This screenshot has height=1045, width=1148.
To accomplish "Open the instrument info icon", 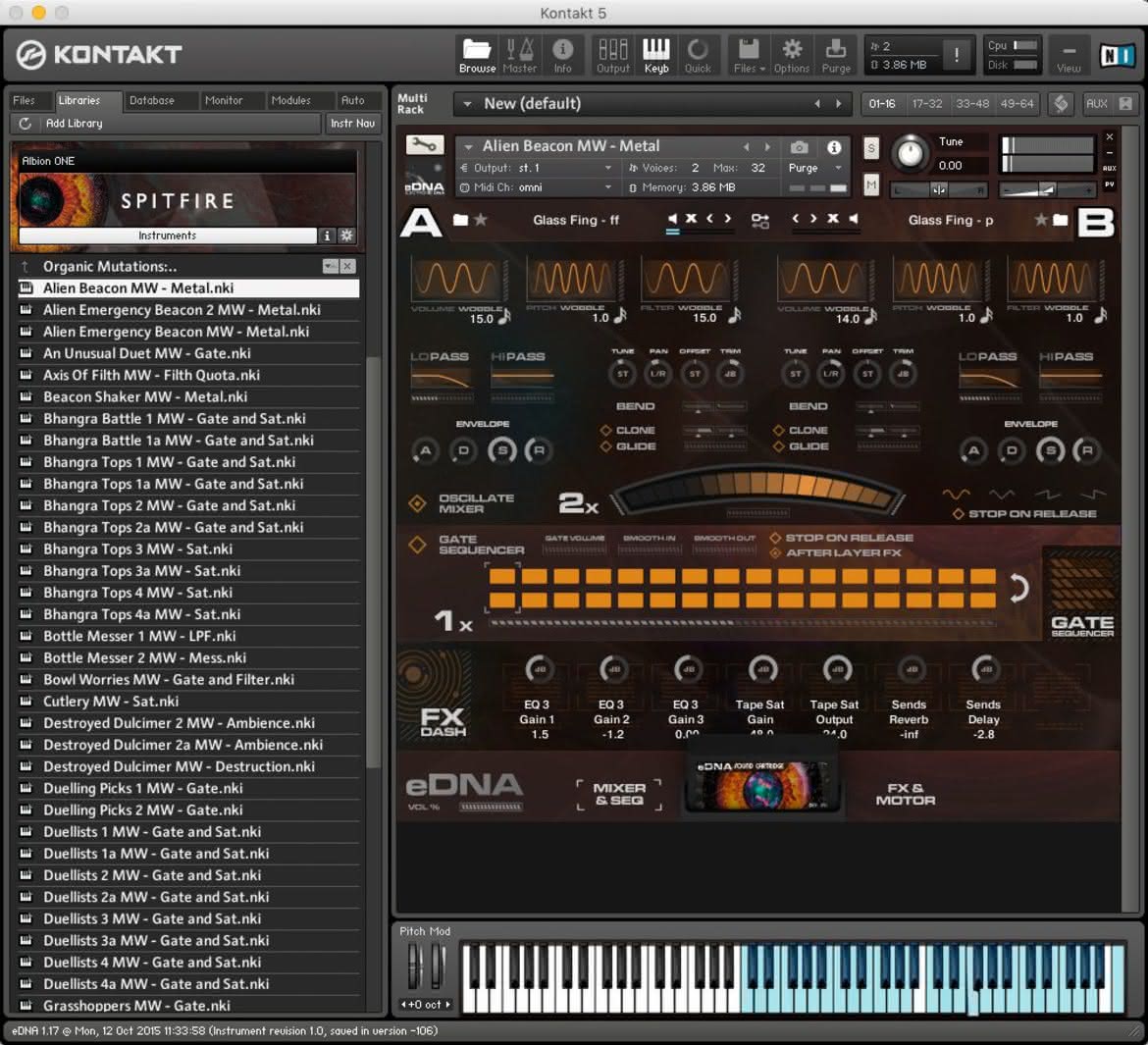I will 834,147.
